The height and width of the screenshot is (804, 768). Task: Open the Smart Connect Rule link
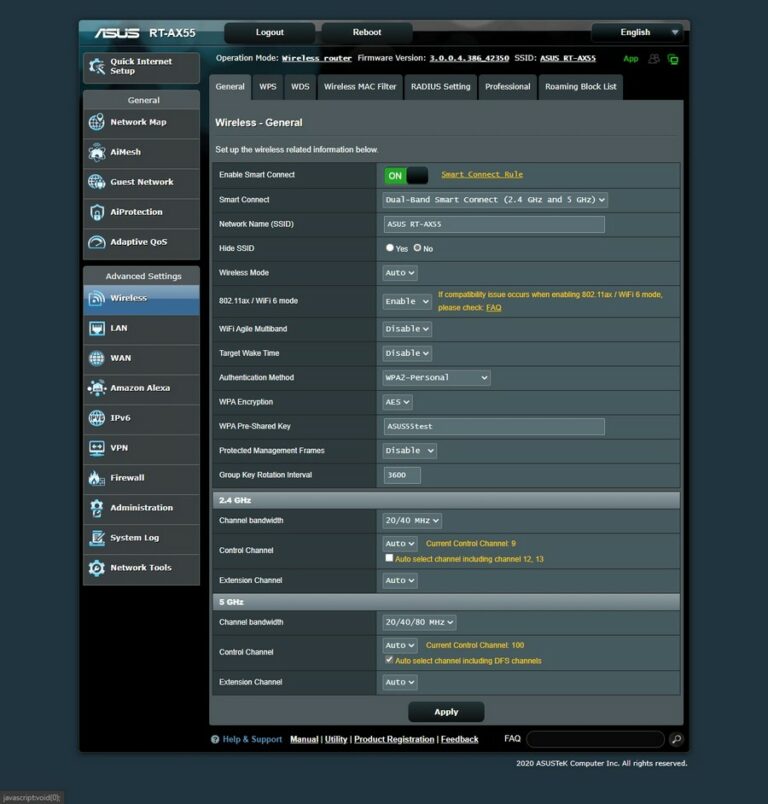(x=482, y=174)
